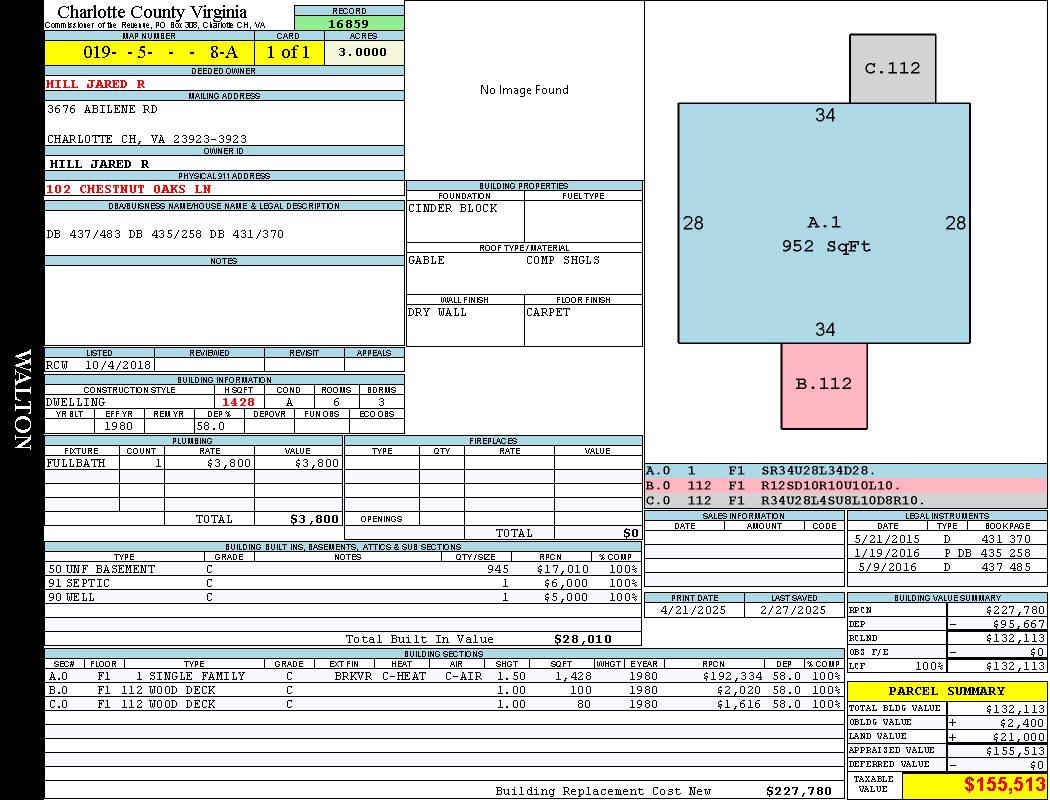Select mailing address line 3676 ABILENE RD
Screen dimensions: 1050x800
click(102, 108)
